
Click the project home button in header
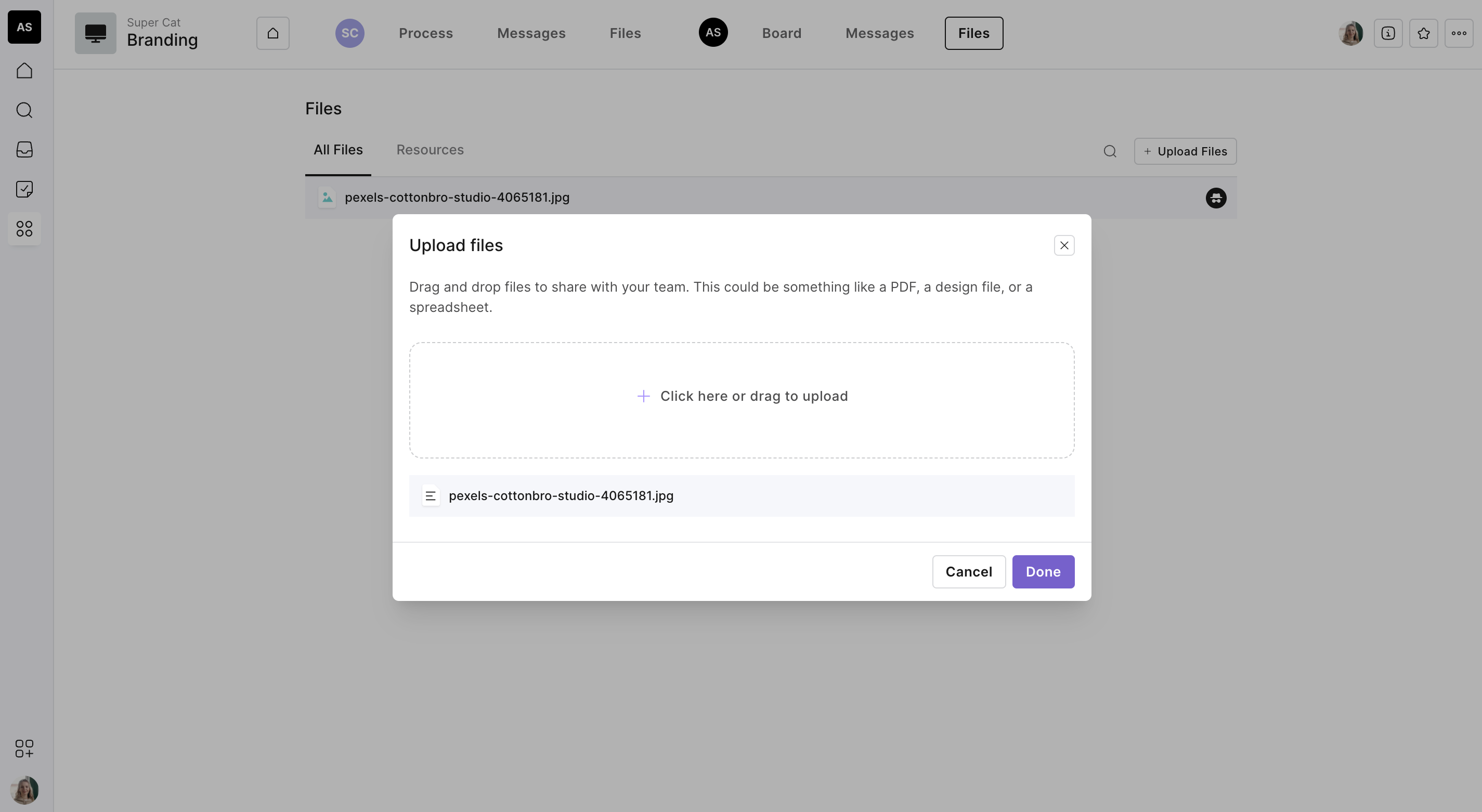(x=272, y=33)
